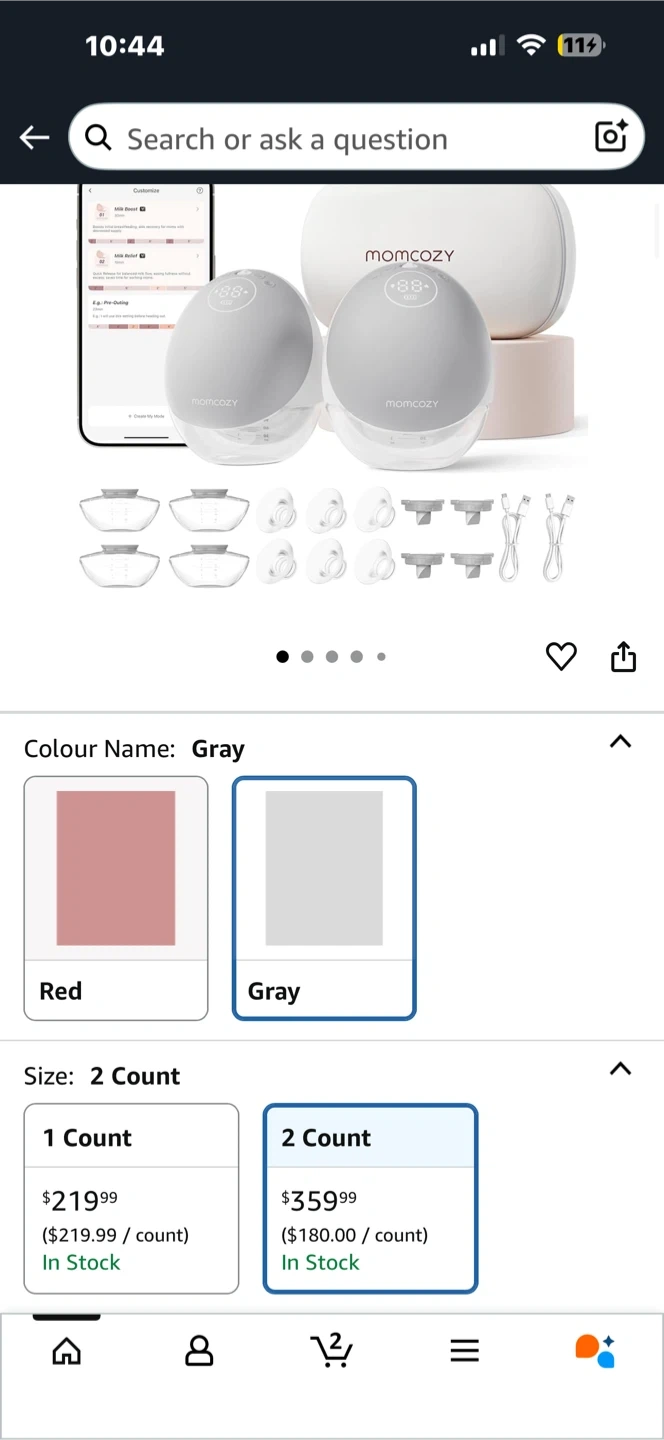Tap the share icon
This screenshot has height=1440, width=664.
click(x=623, y=656)
